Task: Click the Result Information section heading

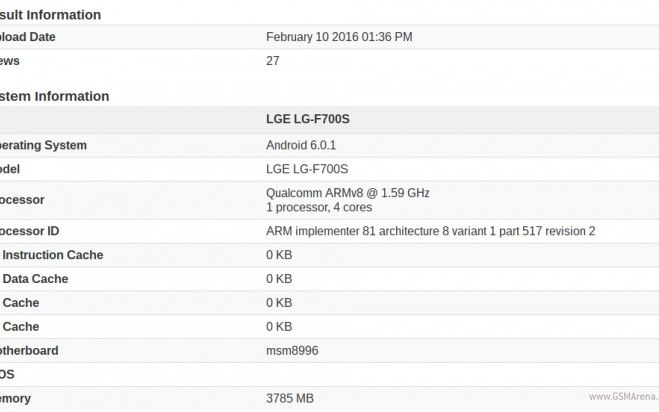Action: 50,15
